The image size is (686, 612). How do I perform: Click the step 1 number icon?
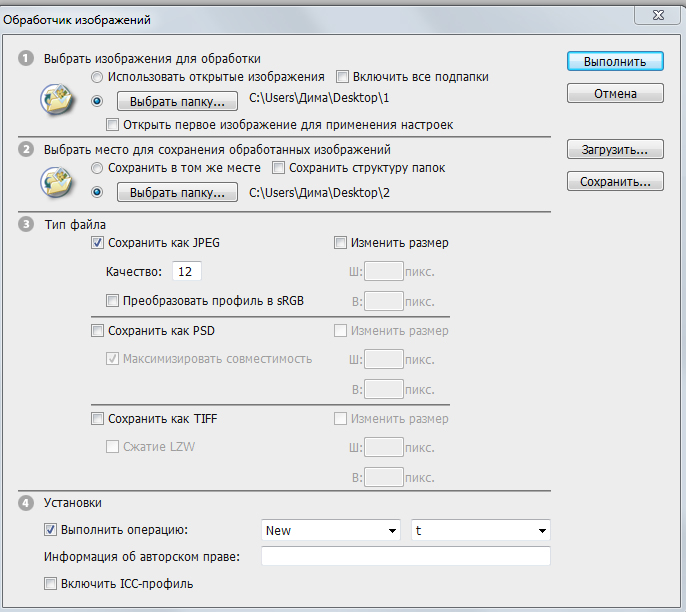[26, 60]
